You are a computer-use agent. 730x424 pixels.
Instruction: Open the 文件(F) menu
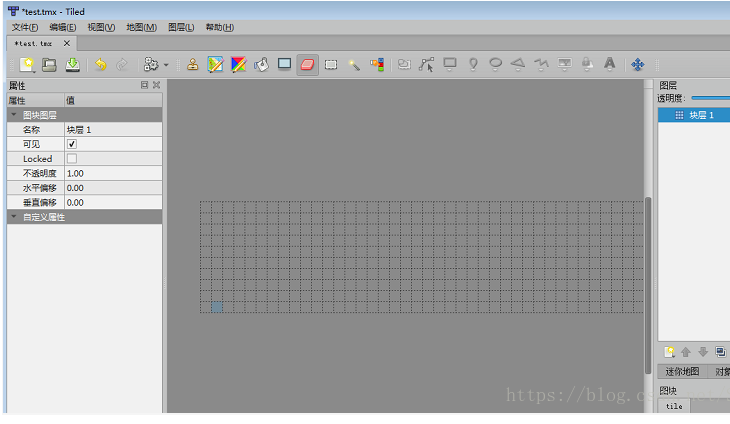[25, 27]
